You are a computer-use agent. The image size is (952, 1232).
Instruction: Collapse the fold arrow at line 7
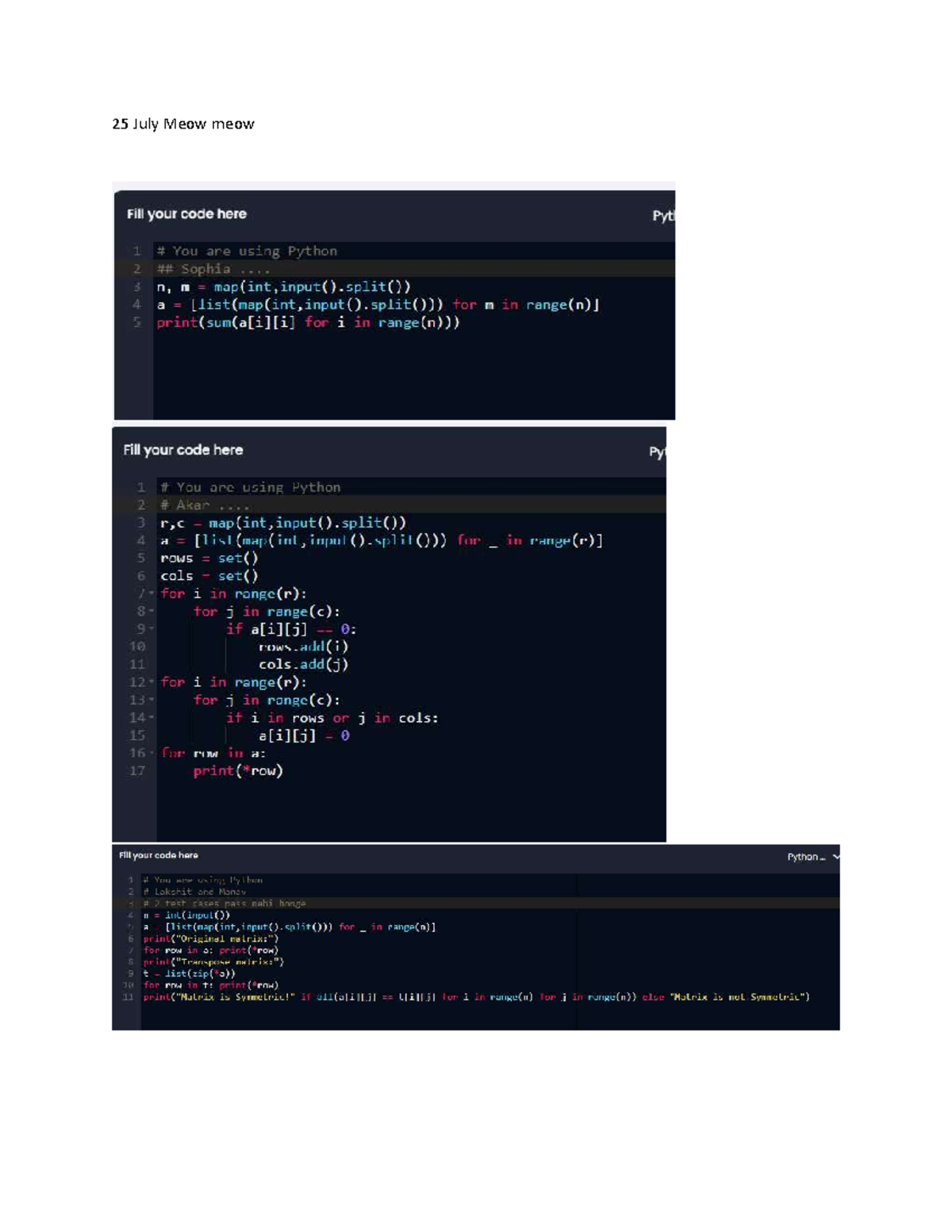coord(152,593)
